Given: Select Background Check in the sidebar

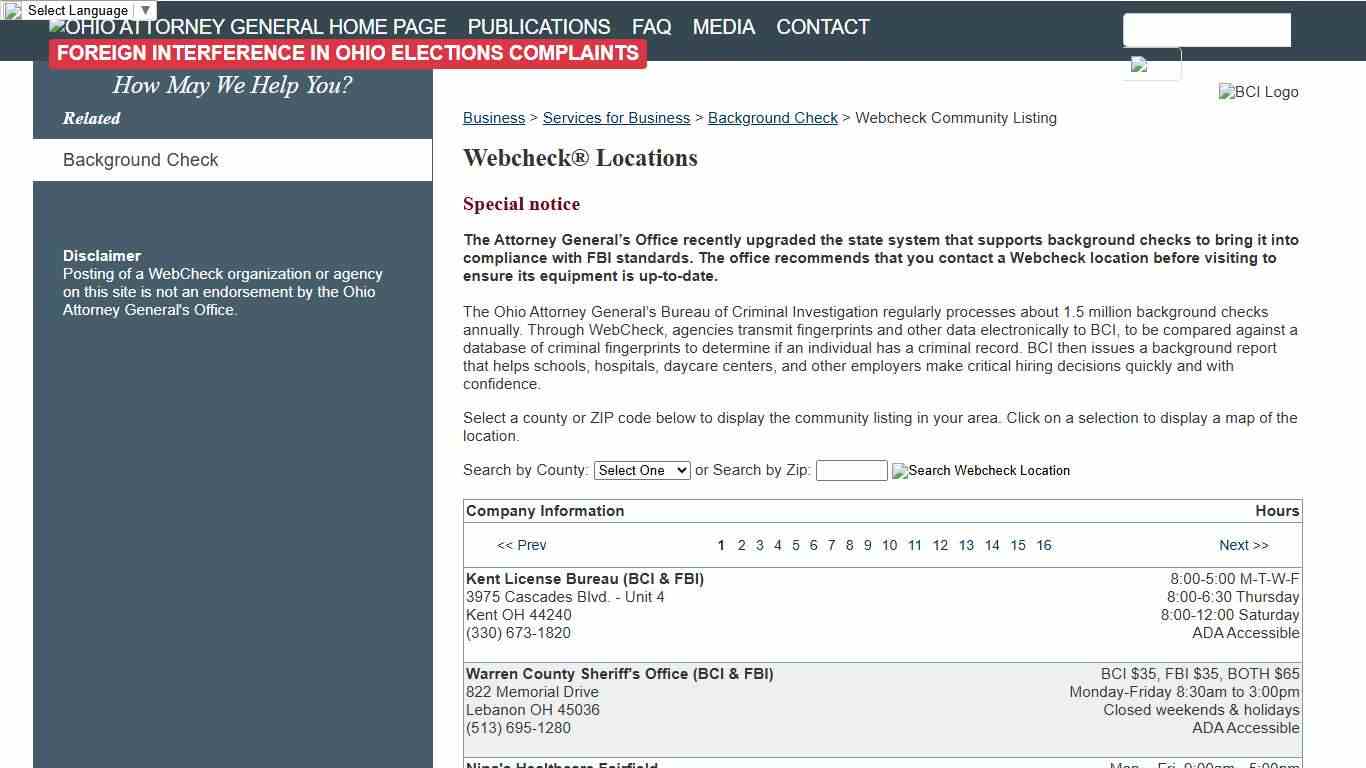Looking at the screenshot, I should tap(140, 160).
